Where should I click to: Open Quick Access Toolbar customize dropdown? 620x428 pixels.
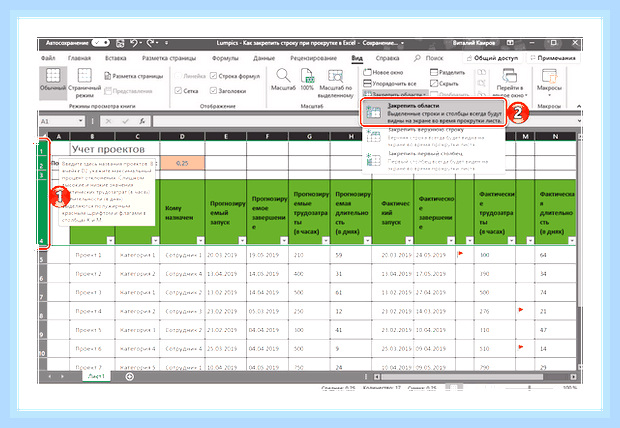point(166,43)
